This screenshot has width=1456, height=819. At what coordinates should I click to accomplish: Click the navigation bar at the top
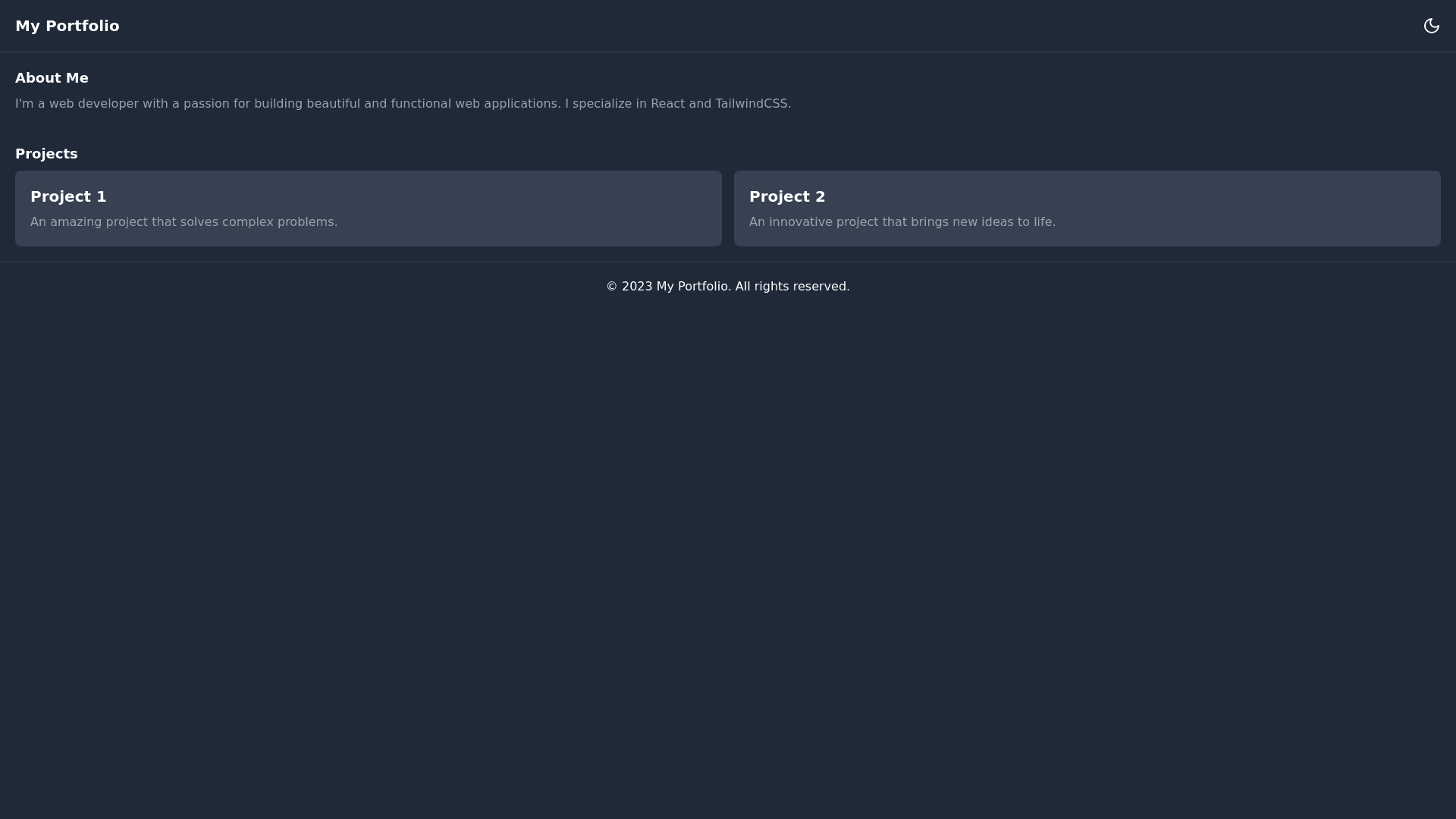[728, 25]
